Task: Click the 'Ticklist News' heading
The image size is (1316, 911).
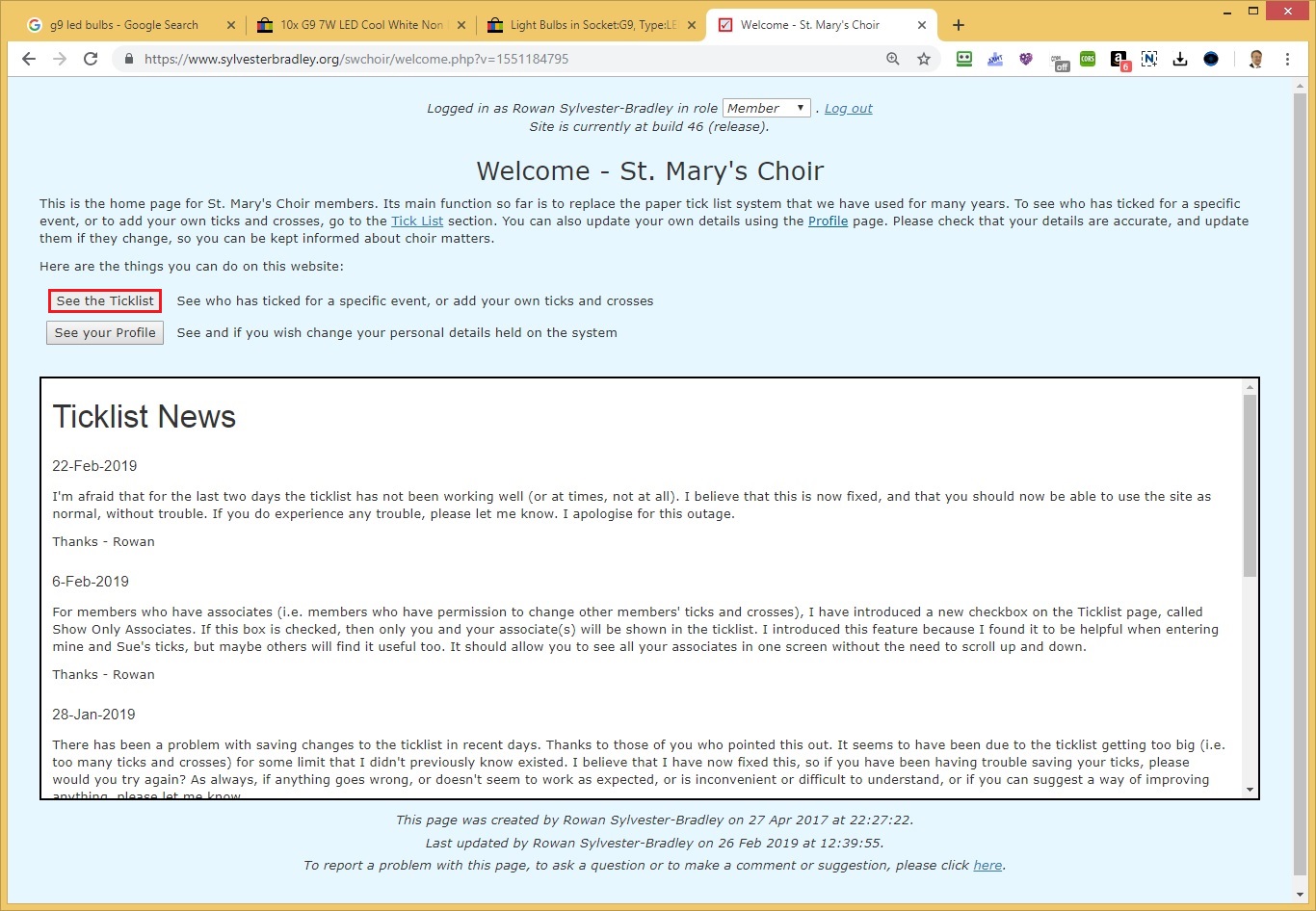Action: 145,417
